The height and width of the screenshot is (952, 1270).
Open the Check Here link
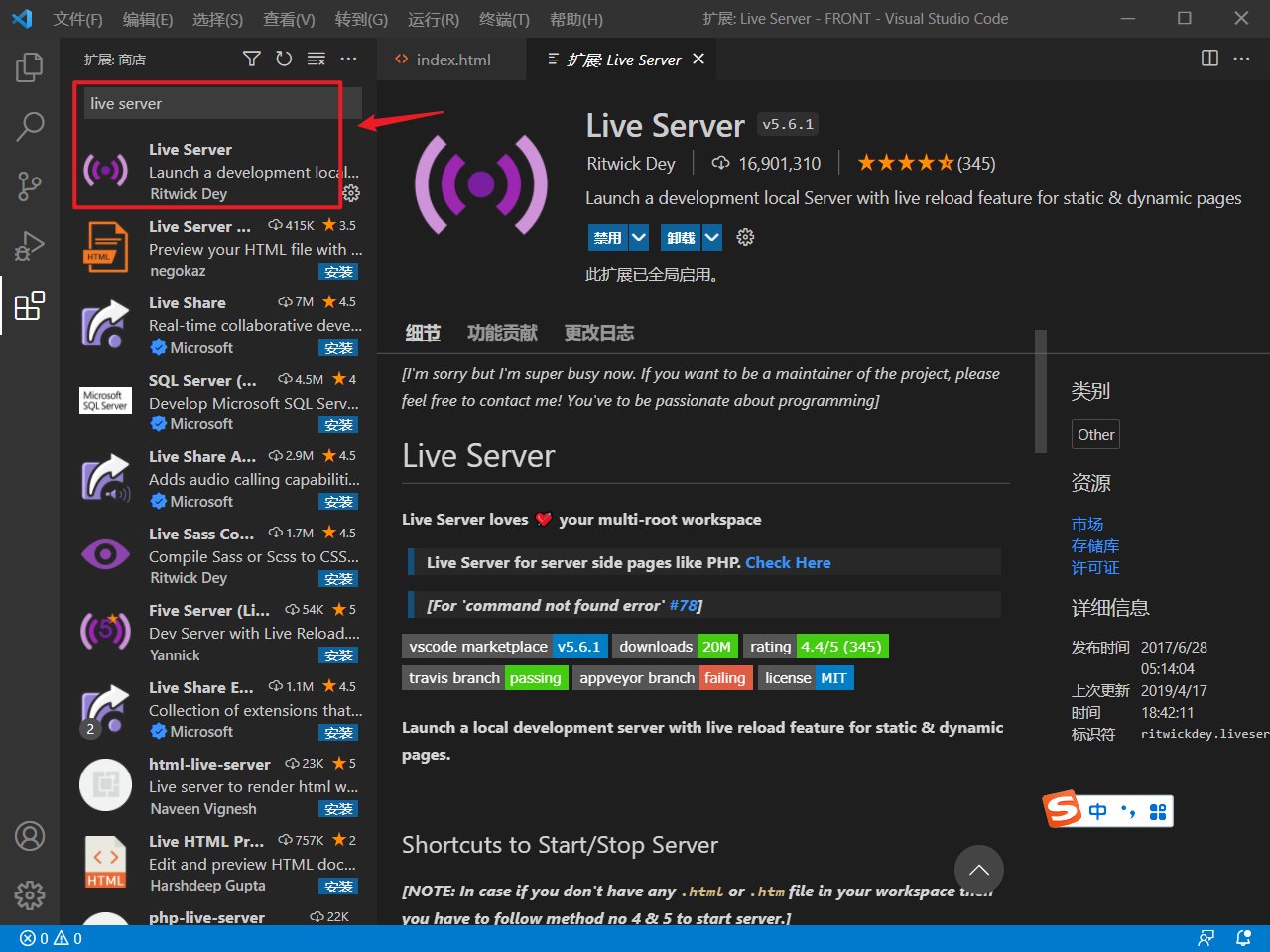point(788,562)
